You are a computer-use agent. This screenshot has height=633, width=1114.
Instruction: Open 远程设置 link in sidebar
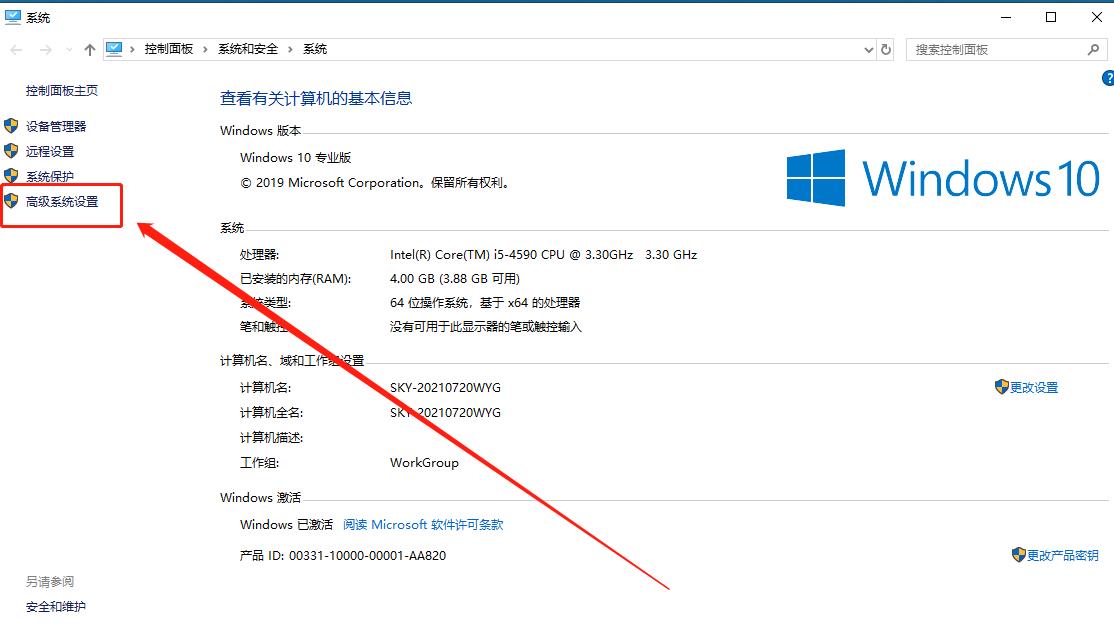pos(50,151)
